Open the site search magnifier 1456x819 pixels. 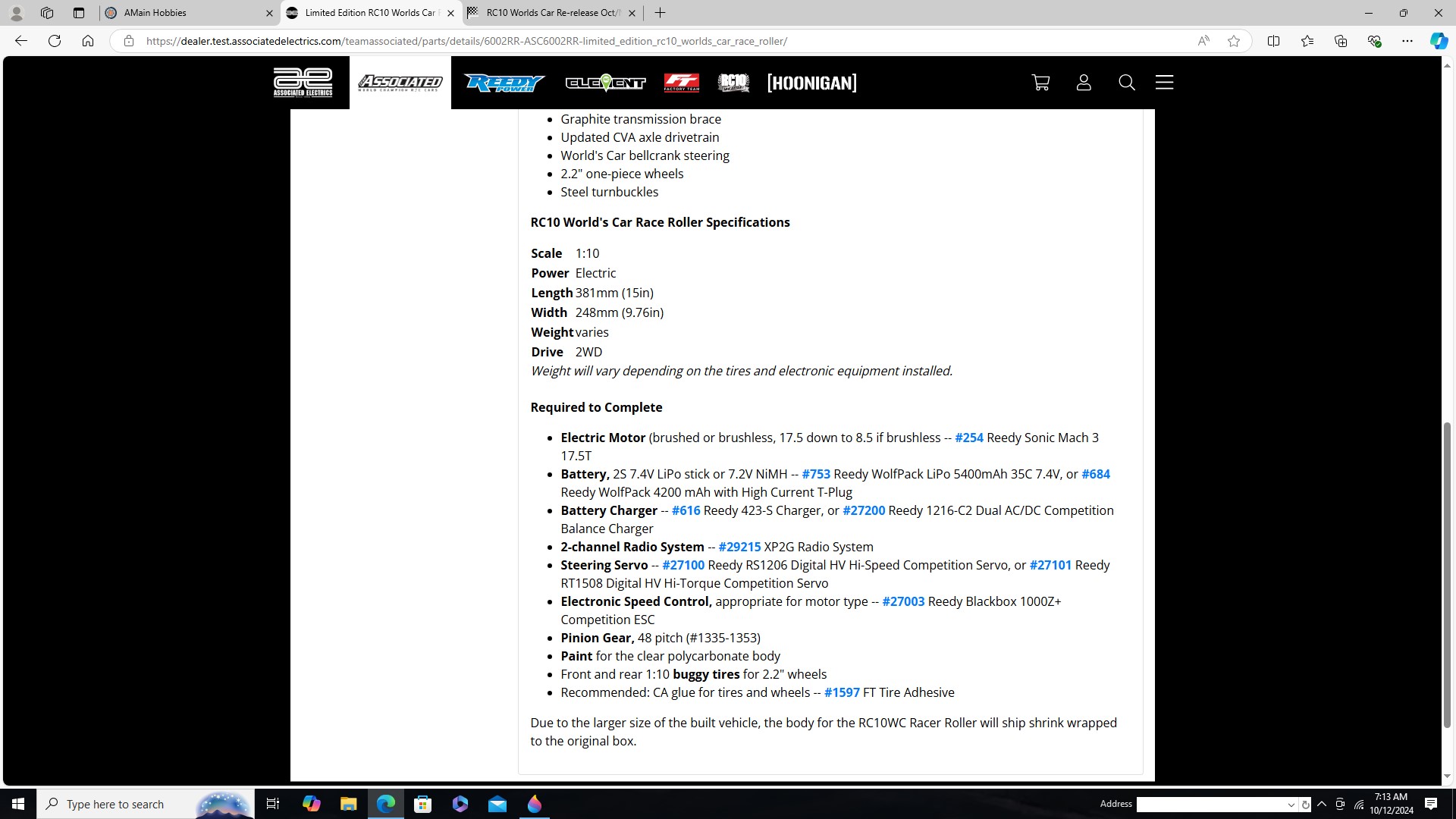tap(1127, 83)
